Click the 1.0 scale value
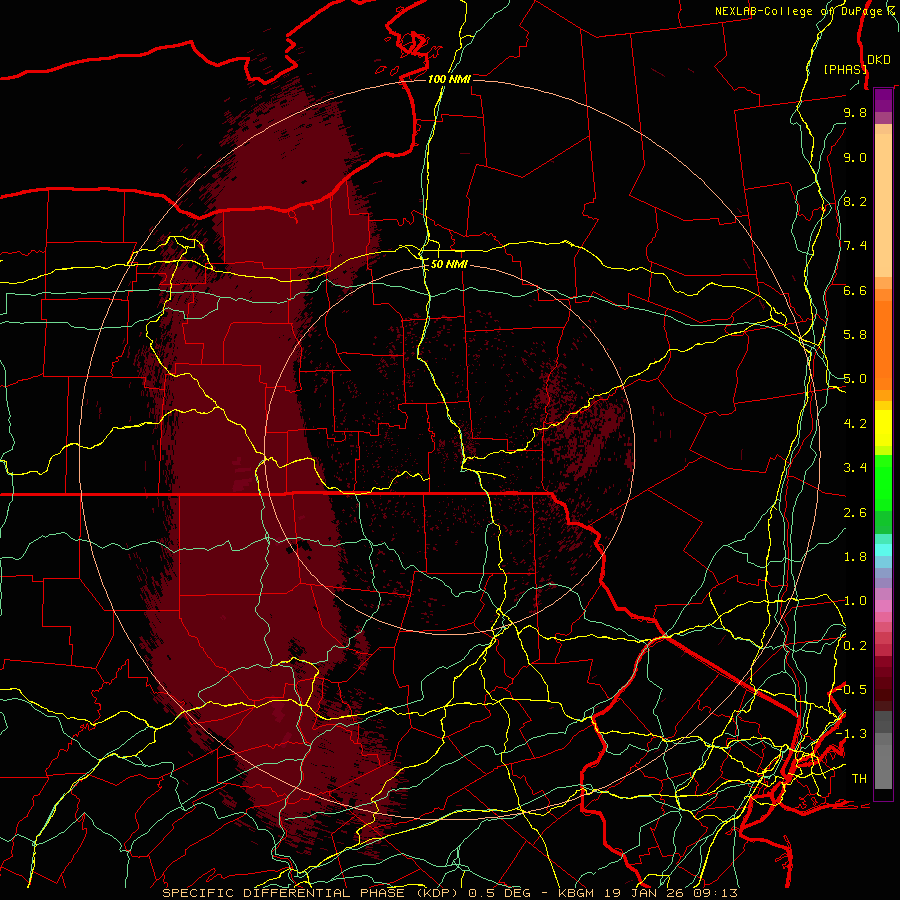900x900 pixels. pos(855,601)
